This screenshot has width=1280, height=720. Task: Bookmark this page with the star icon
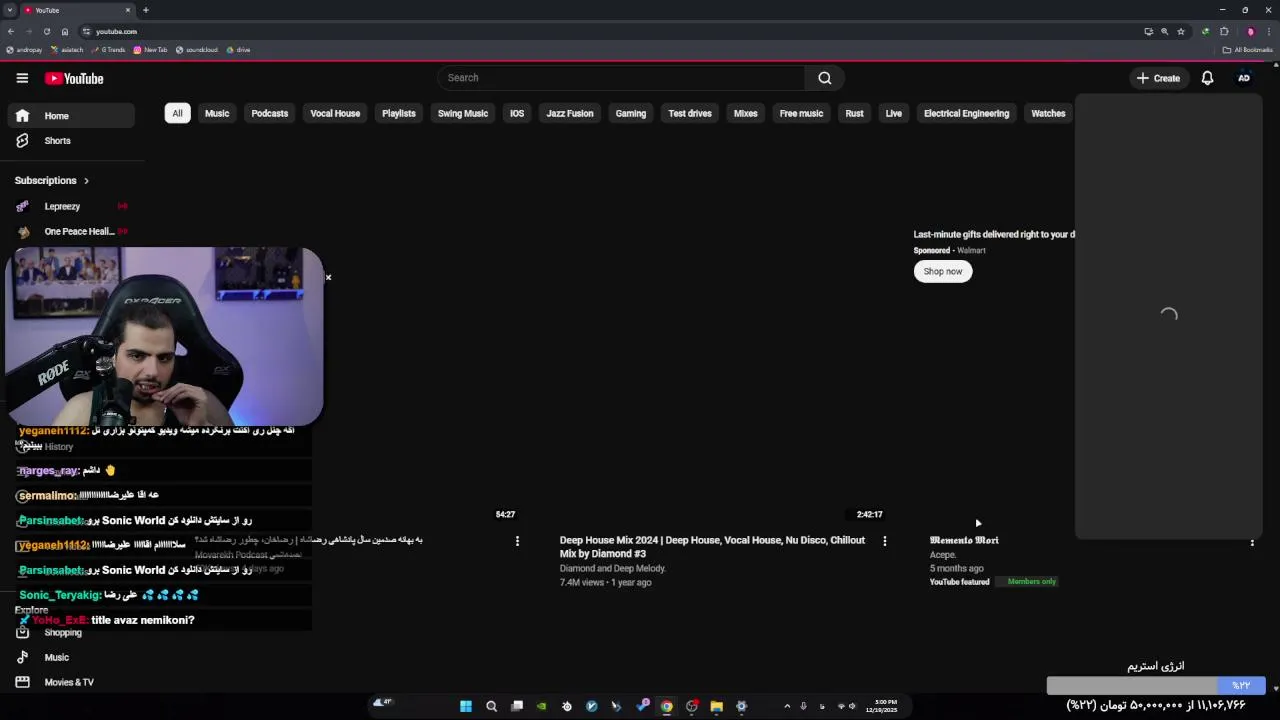(1181, 32)
